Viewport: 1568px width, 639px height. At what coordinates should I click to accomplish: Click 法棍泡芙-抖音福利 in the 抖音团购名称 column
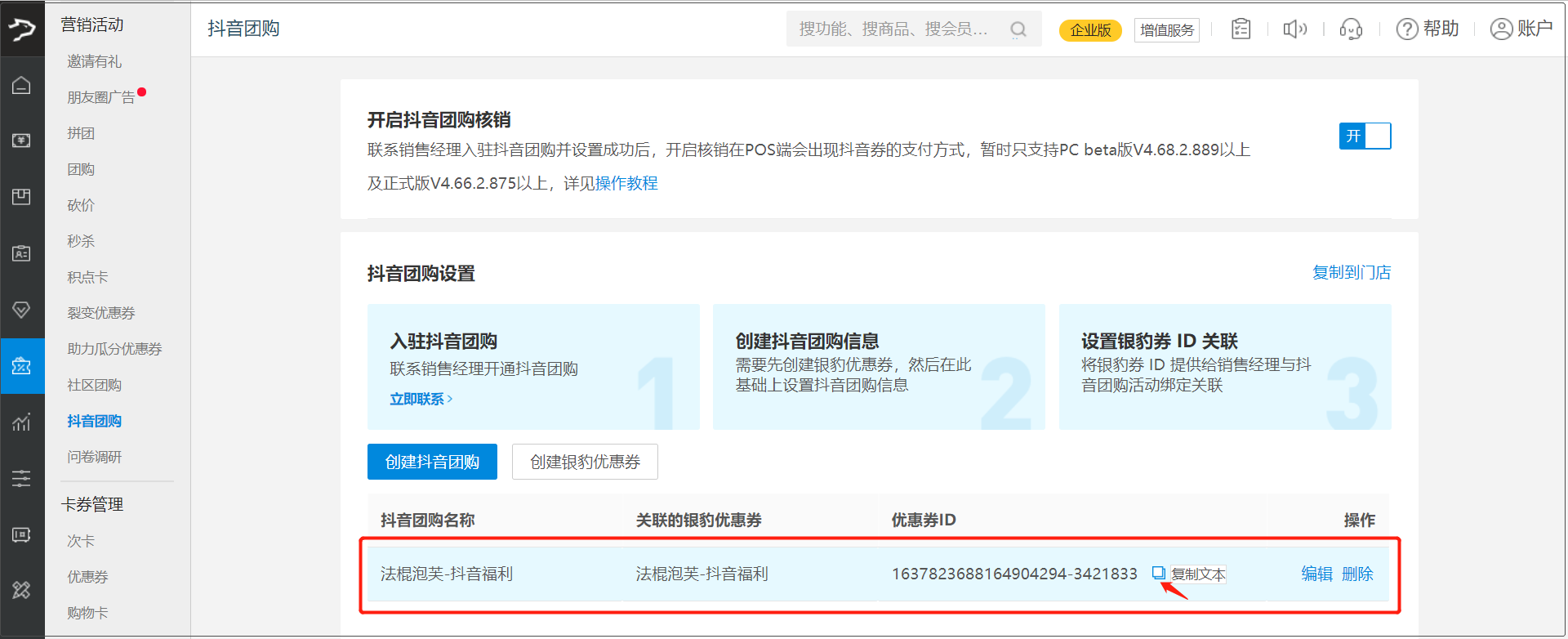pyautogui.click(x=447, y=574)
